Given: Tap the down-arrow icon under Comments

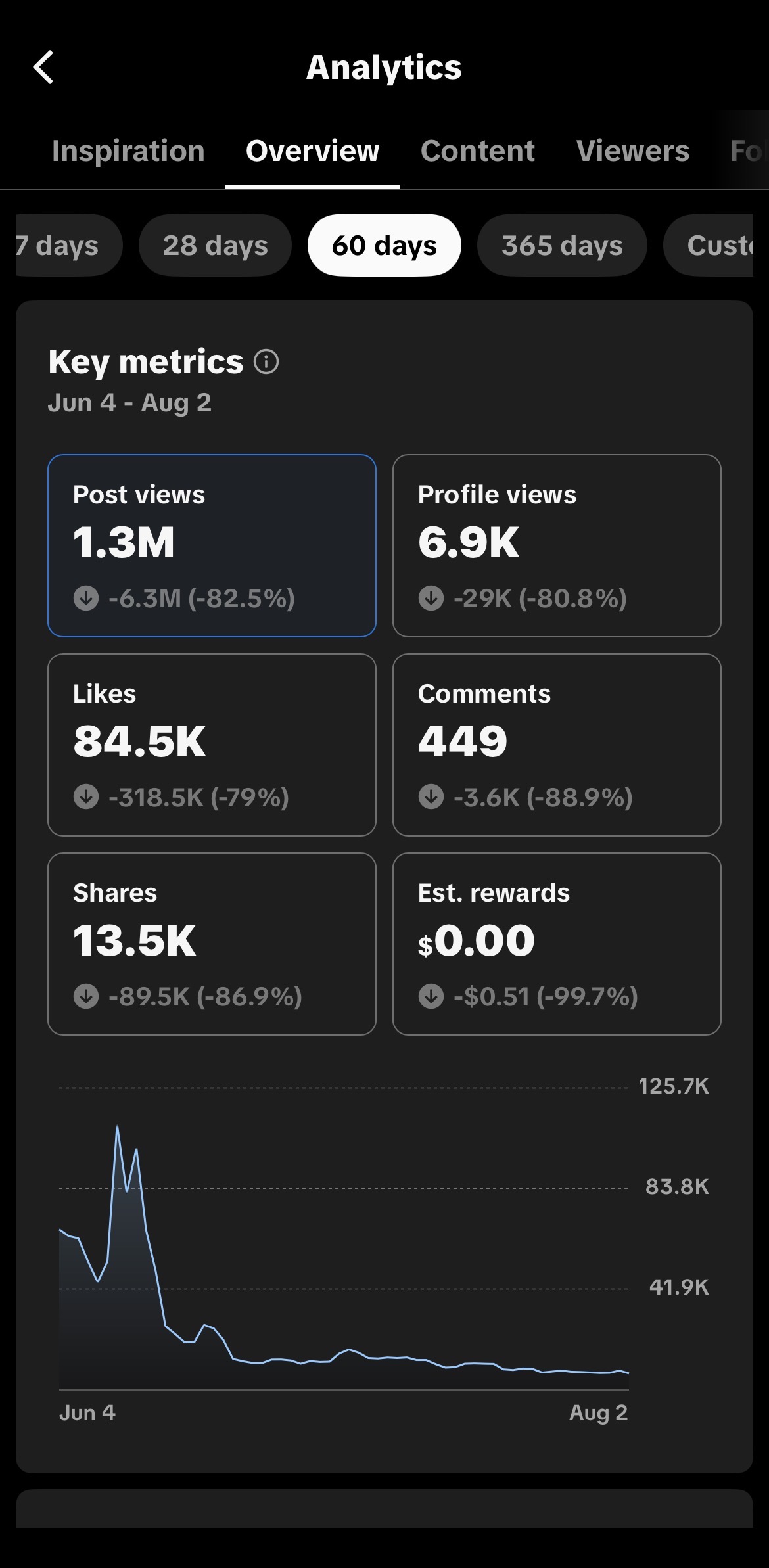Looking at the screenshot, I should coord(431,797).
